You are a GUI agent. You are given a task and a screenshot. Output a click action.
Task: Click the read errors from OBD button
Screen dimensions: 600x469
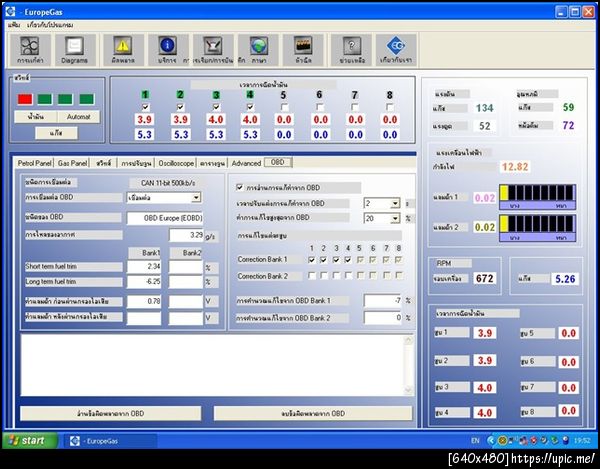111,414
